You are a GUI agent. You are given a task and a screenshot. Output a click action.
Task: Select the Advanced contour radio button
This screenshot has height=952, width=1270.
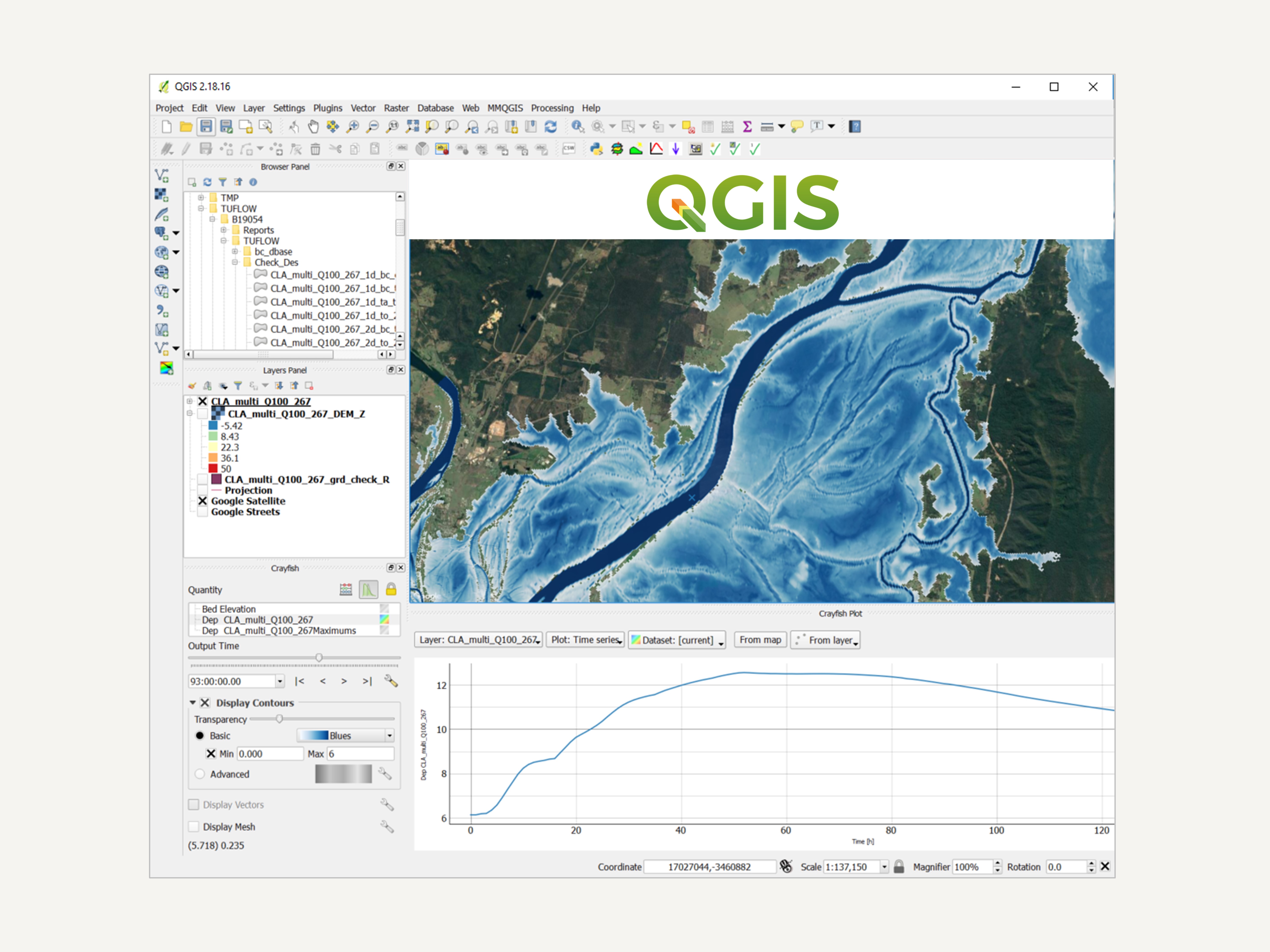(200, 774)
